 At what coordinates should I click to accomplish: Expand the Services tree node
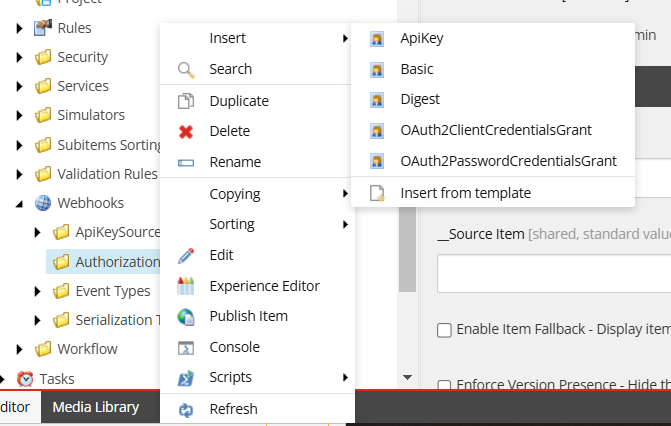pyautogui.click(x=19, y=86)
